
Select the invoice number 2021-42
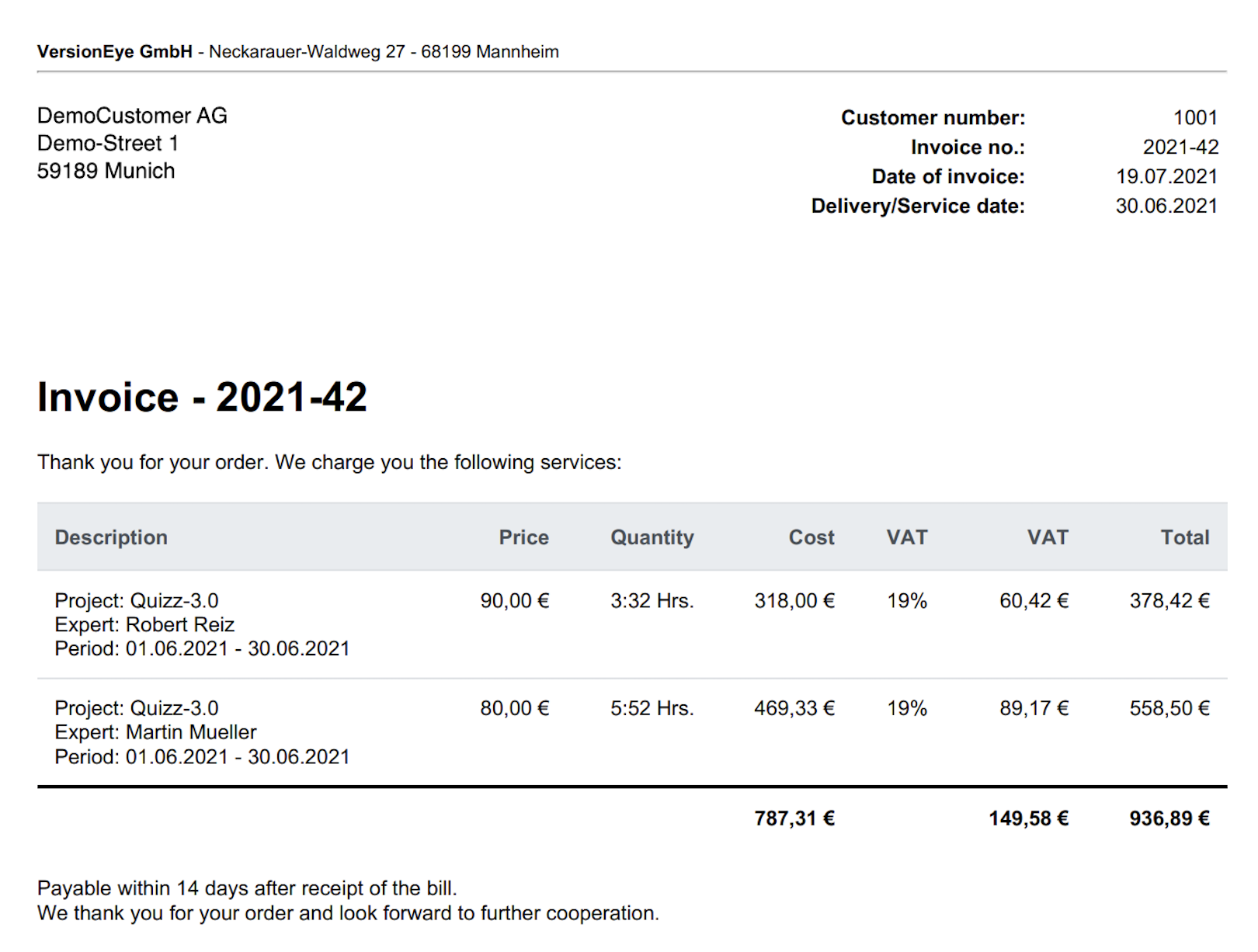pos(1181,147)
